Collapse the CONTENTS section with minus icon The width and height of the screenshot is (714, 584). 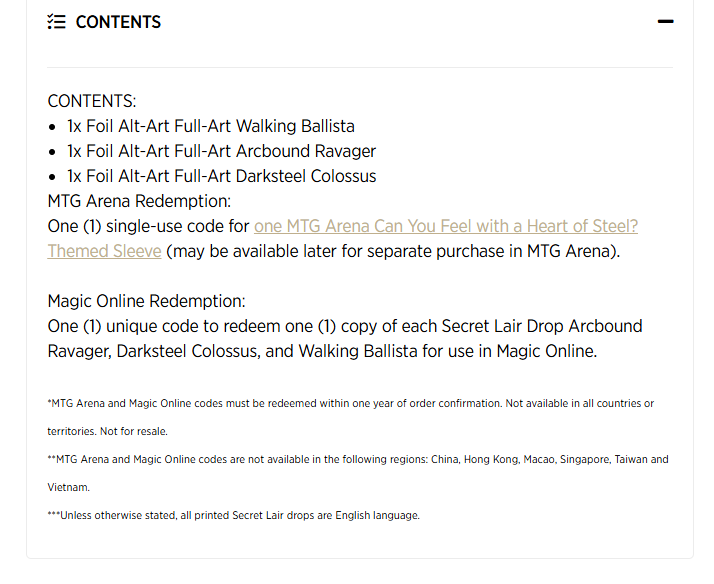pyautogui.click(x=665, y=22)
